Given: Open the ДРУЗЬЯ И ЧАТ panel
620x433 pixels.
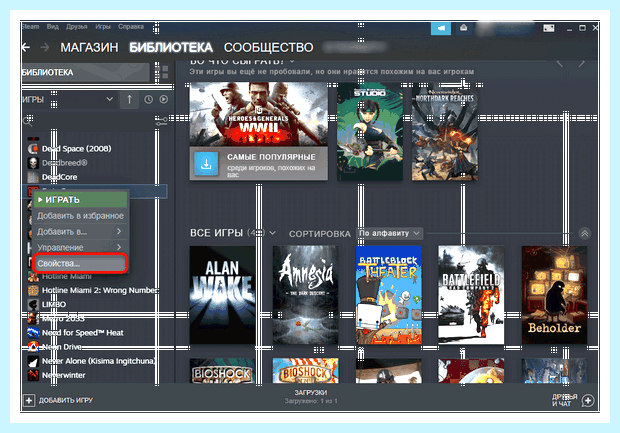Looking at the screenshot, I should (565, 400).
